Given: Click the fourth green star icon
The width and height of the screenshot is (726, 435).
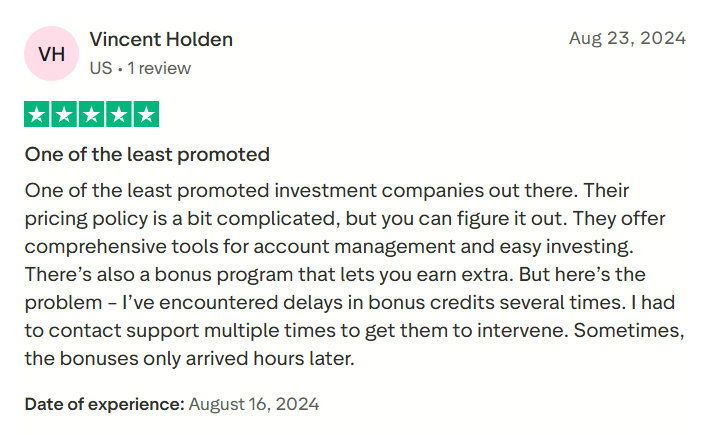Looking at the screenshot, I should 118,114.
